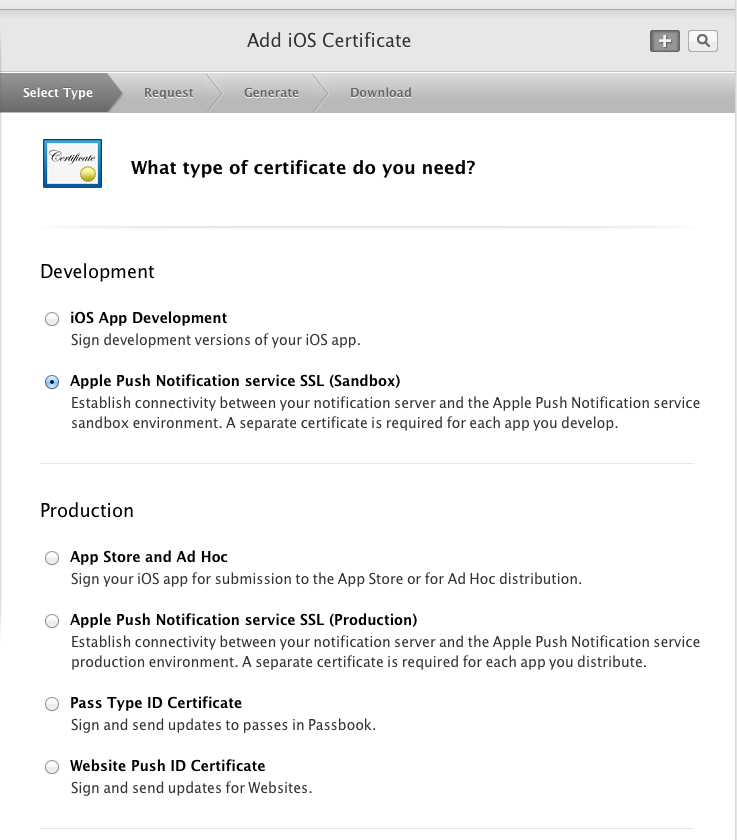Click the 'Development' section heading
737x840 pixels.
[x=97, y=272]
